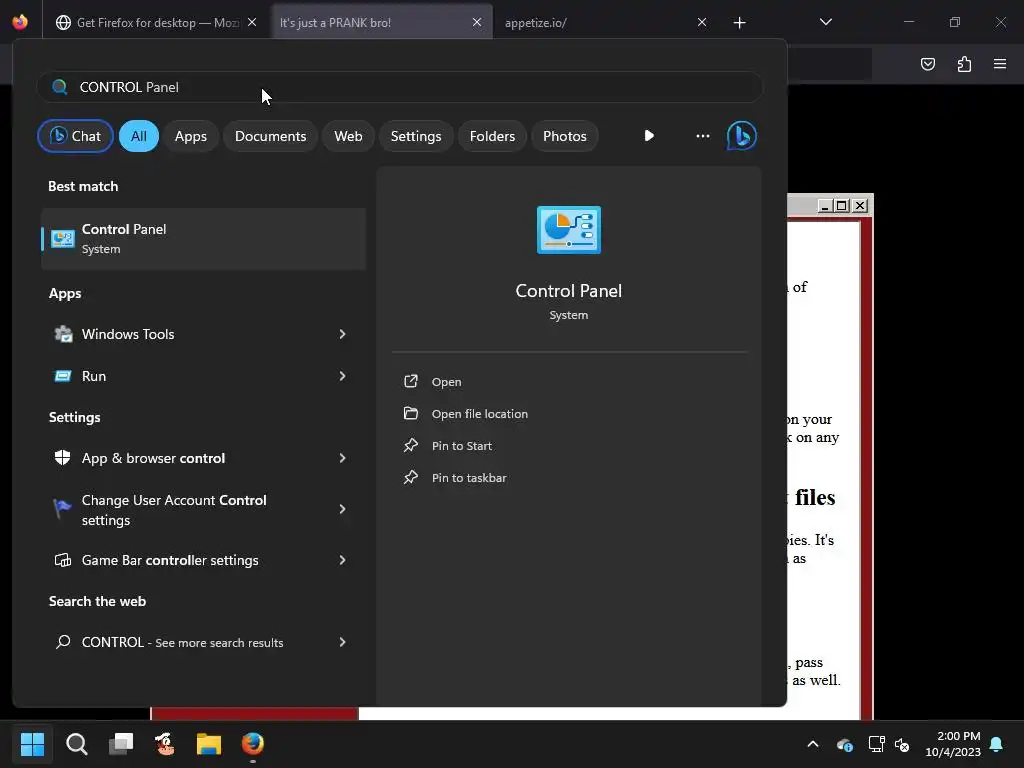Switch to Documents filter
Image resolution: width=1024 pixels, height=768 pixels.
click(270, 136)
